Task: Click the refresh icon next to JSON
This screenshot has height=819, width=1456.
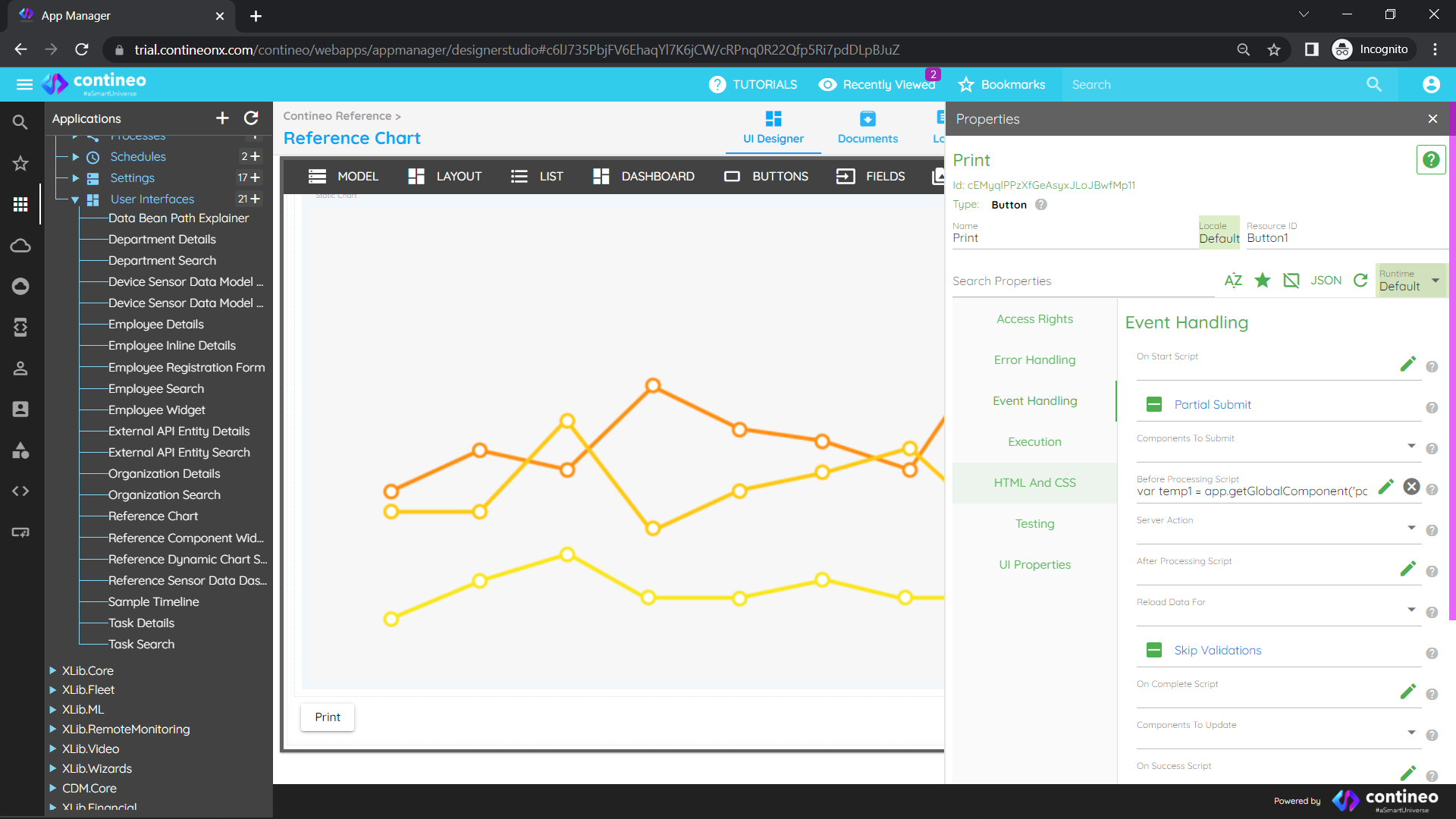Action: [x=1360, y=281]
